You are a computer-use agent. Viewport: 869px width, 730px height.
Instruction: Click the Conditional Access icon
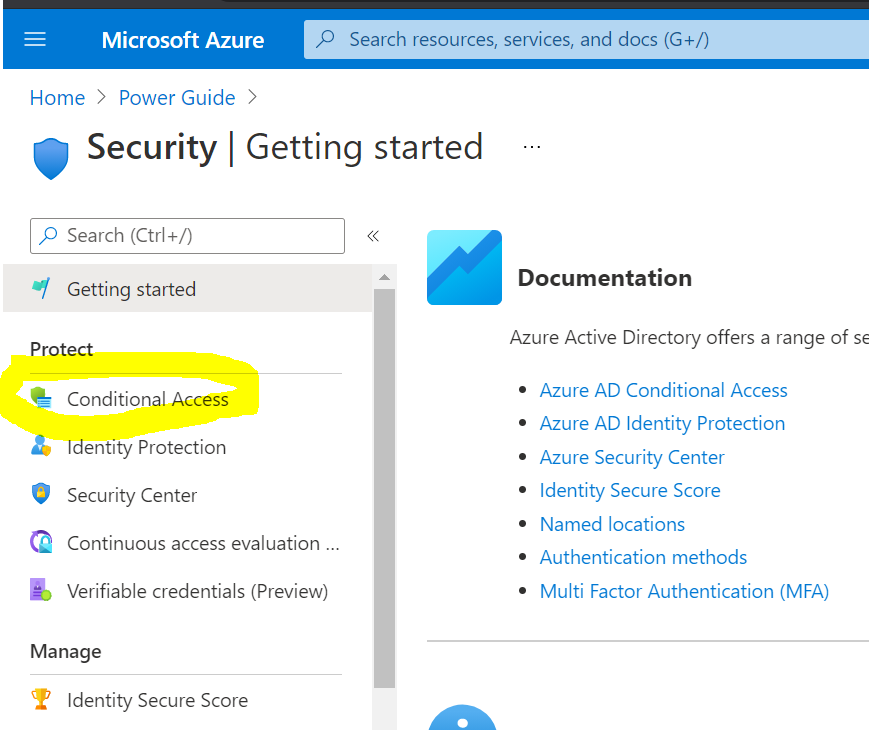pyautogui.click(x=41, y=399)
